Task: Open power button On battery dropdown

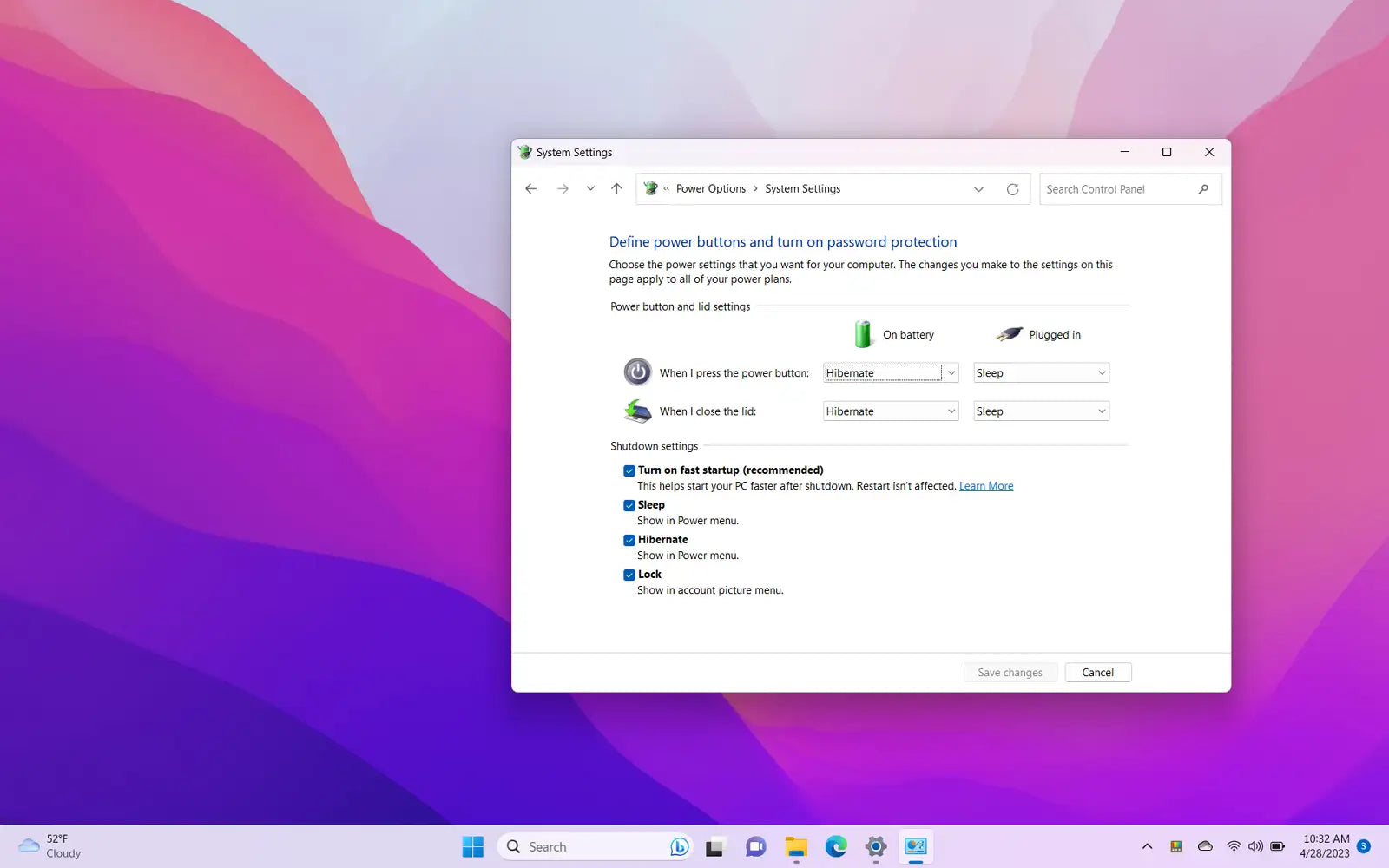Action: 891,373
